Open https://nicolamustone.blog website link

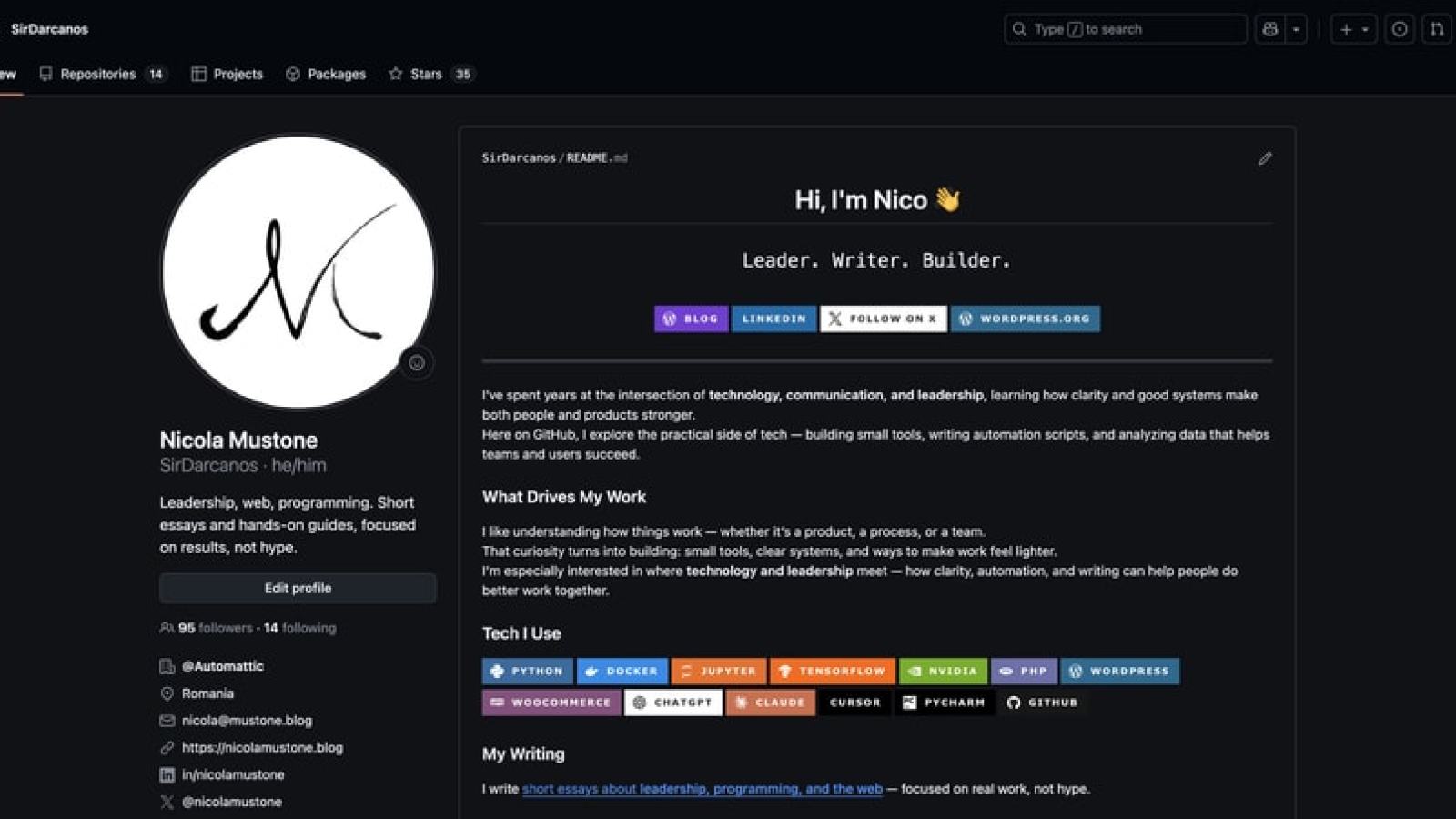[262, 748]
